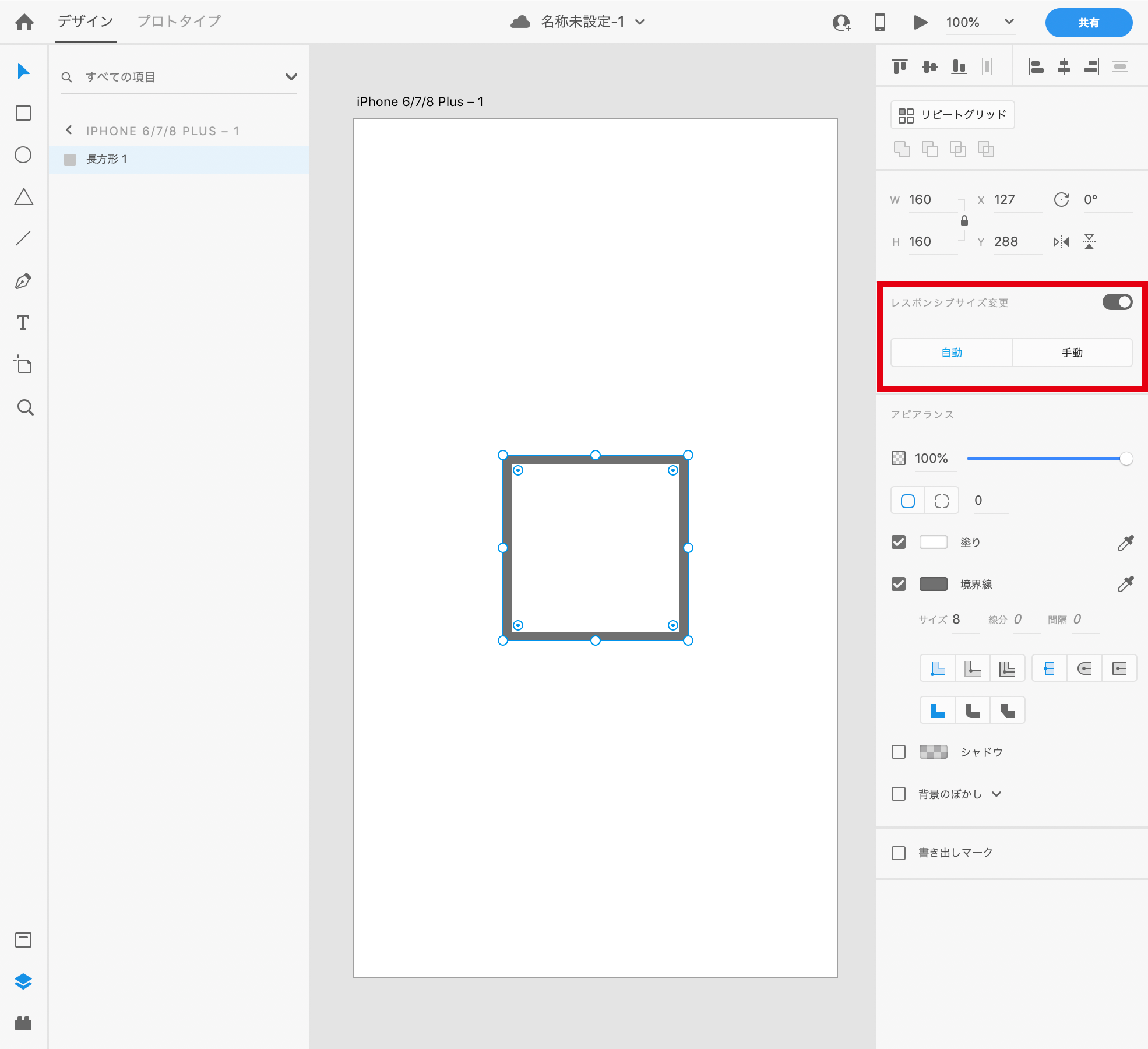Select the bevel join option
Image resolution: width=1148 pixels, height=1049 pixels.
click(1007, 710)
